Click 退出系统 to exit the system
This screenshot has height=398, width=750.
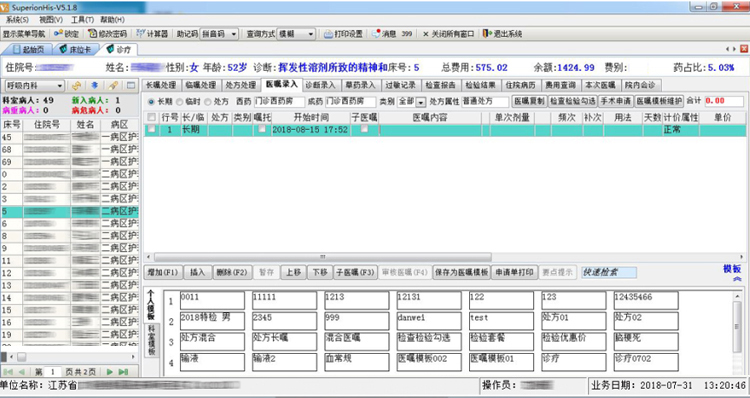point(502,34)
